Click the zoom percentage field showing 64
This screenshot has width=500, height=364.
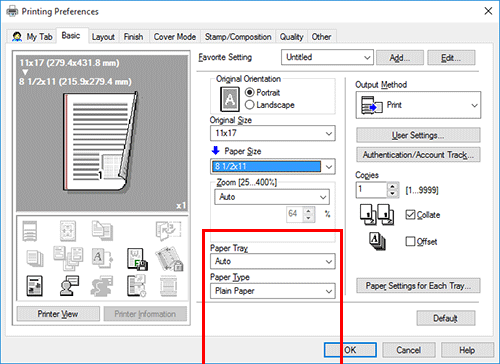point(294,214)
